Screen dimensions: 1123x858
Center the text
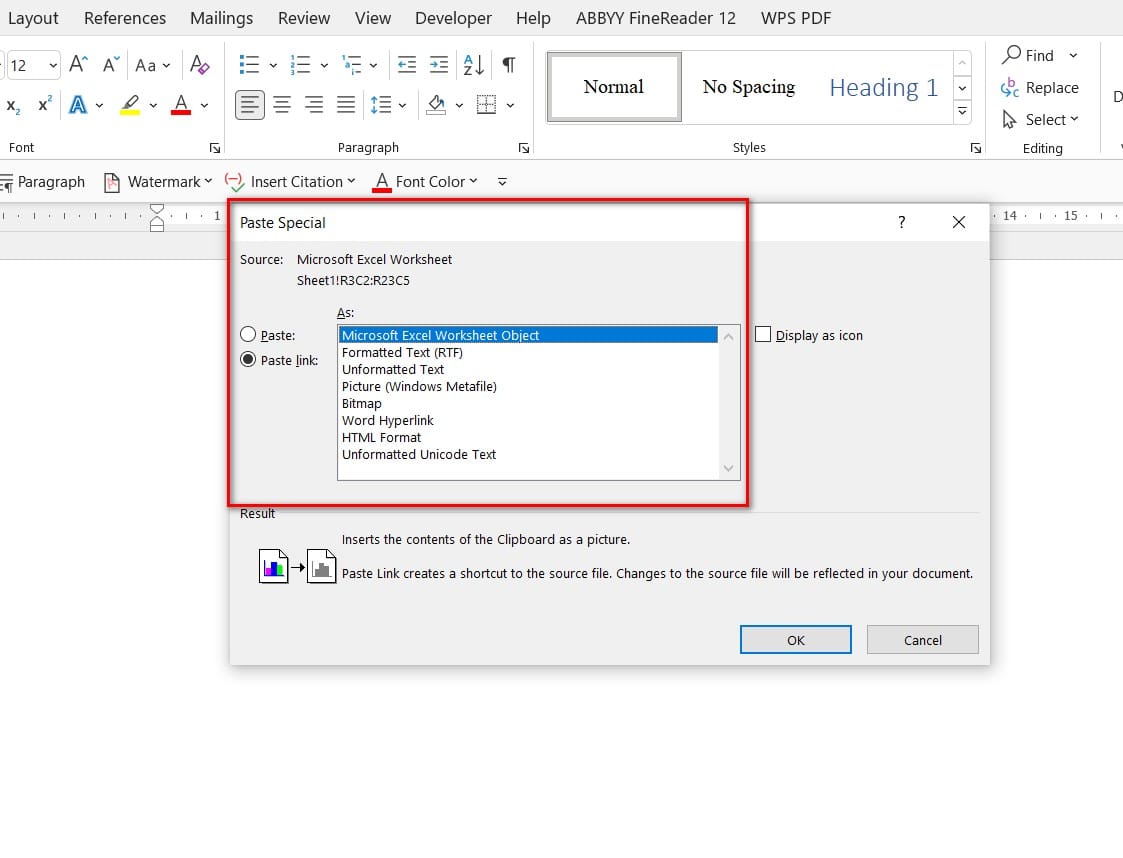282,105
